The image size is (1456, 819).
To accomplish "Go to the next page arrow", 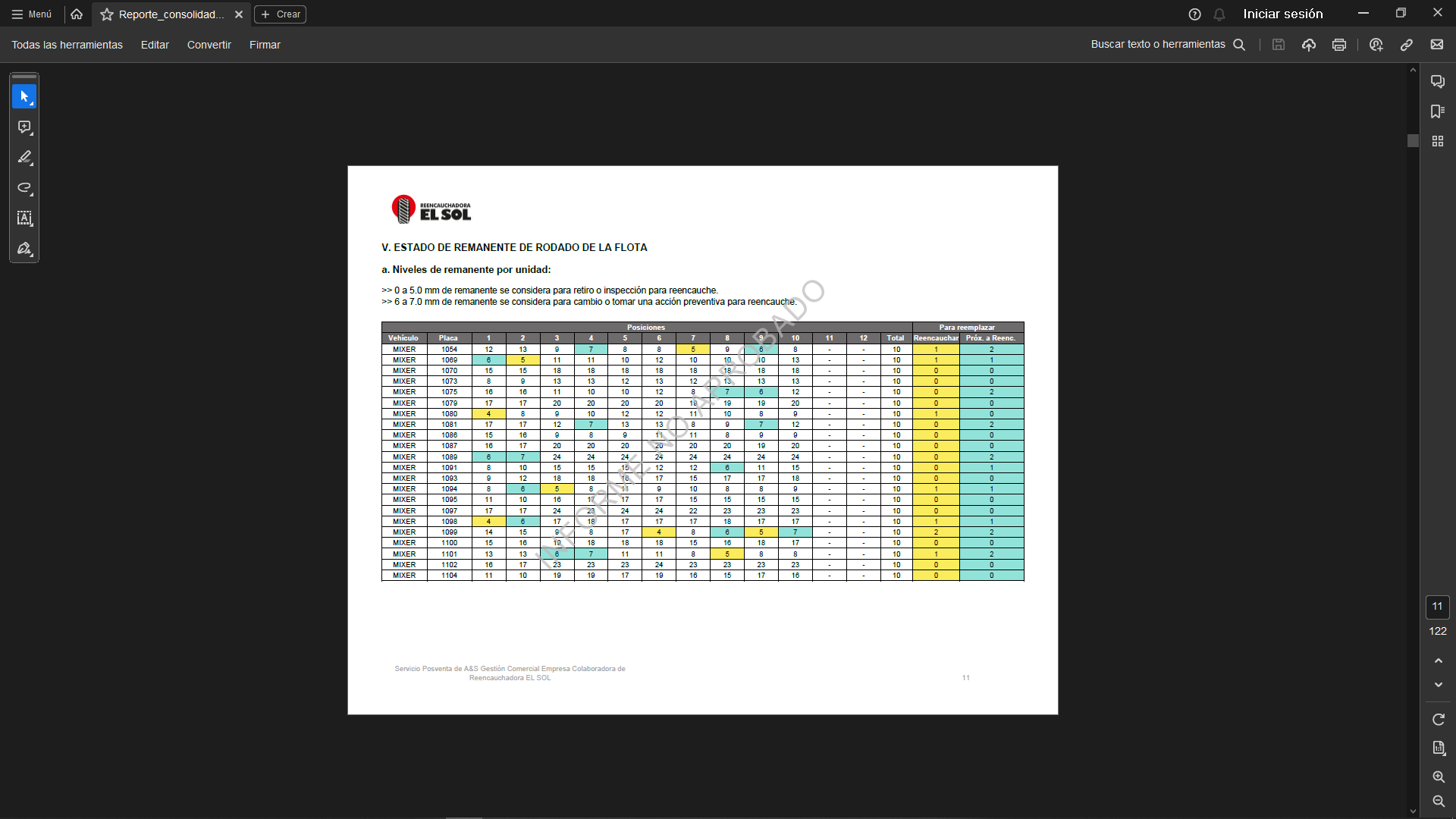I will [x=1438, y=685].
